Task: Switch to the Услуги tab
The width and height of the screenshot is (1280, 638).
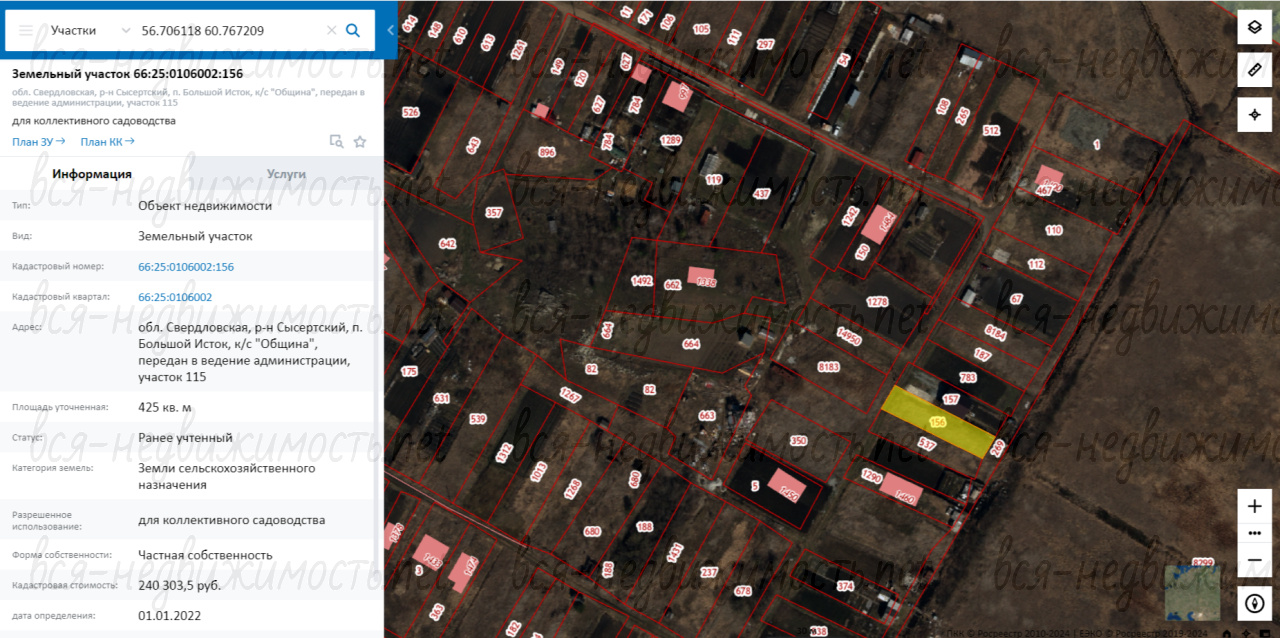Action: click(286, 174)
